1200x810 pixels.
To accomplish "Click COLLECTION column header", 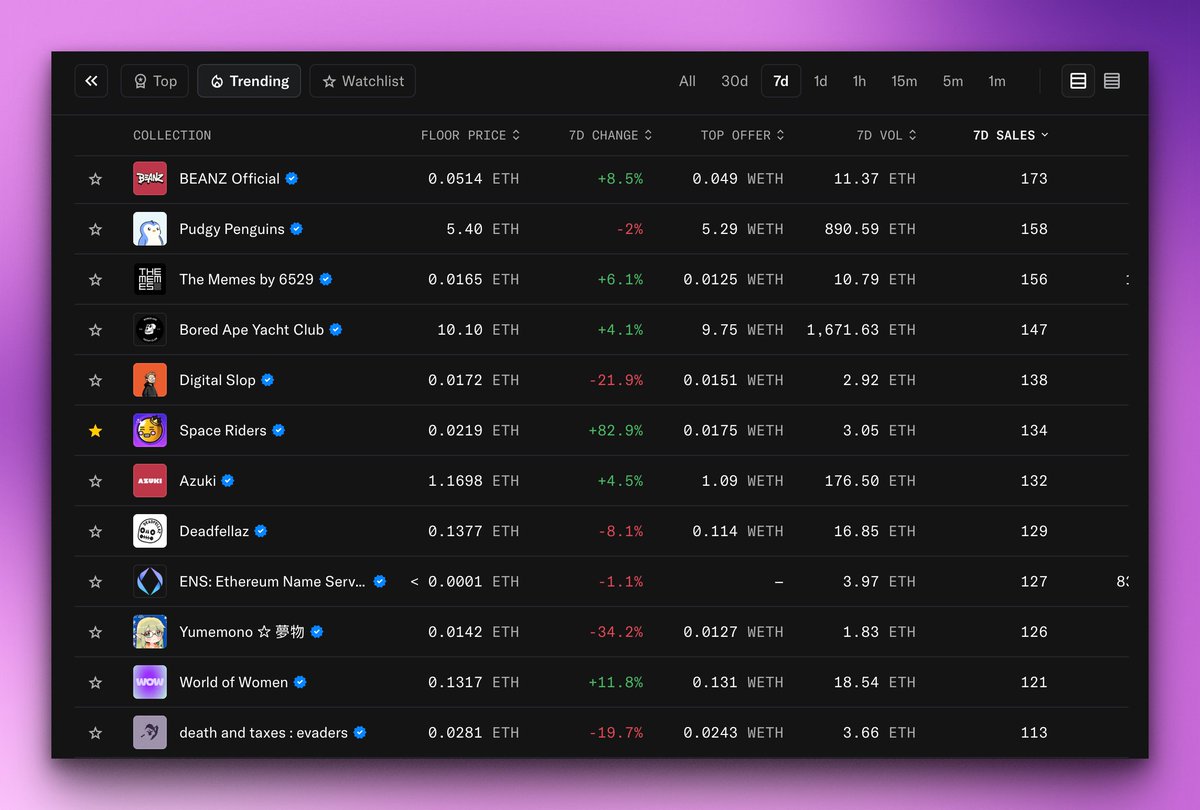I will pyautogui.click(x=172, y=135).
